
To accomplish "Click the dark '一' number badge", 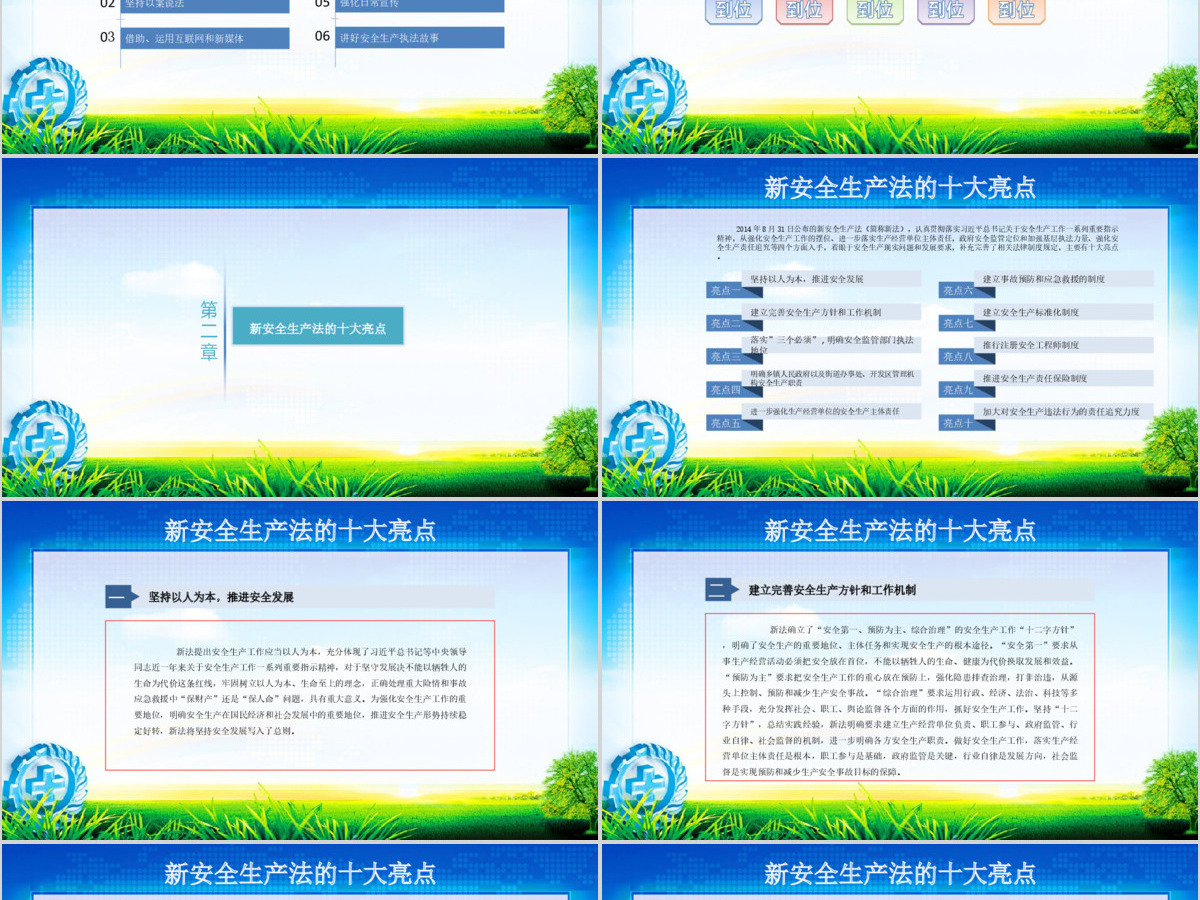I will click(122, 597).
